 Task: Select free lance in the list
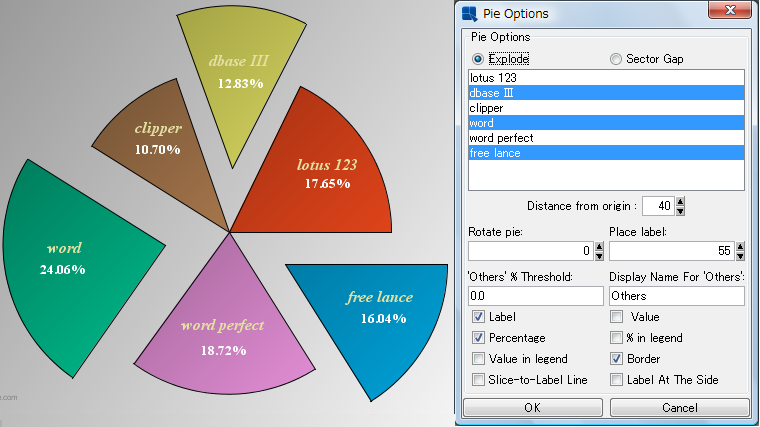click(x=606, y=153)
